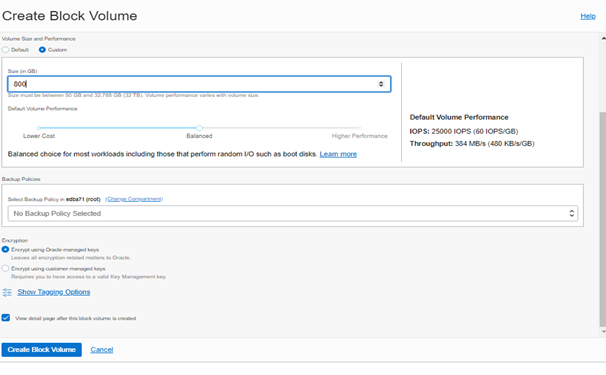Click the IOPS: 25000 IOPS value text

click(x=464, y=131)
